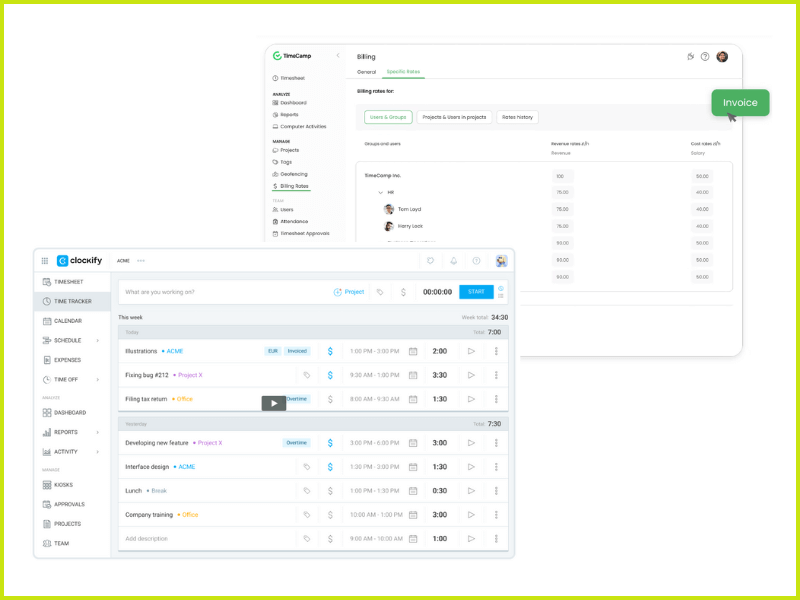Play the video overlay button

274,404
